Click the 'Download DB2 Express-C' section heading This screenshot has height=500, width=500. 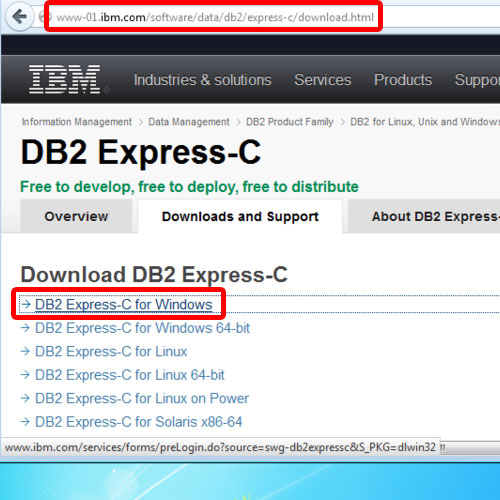pos(154,274)
